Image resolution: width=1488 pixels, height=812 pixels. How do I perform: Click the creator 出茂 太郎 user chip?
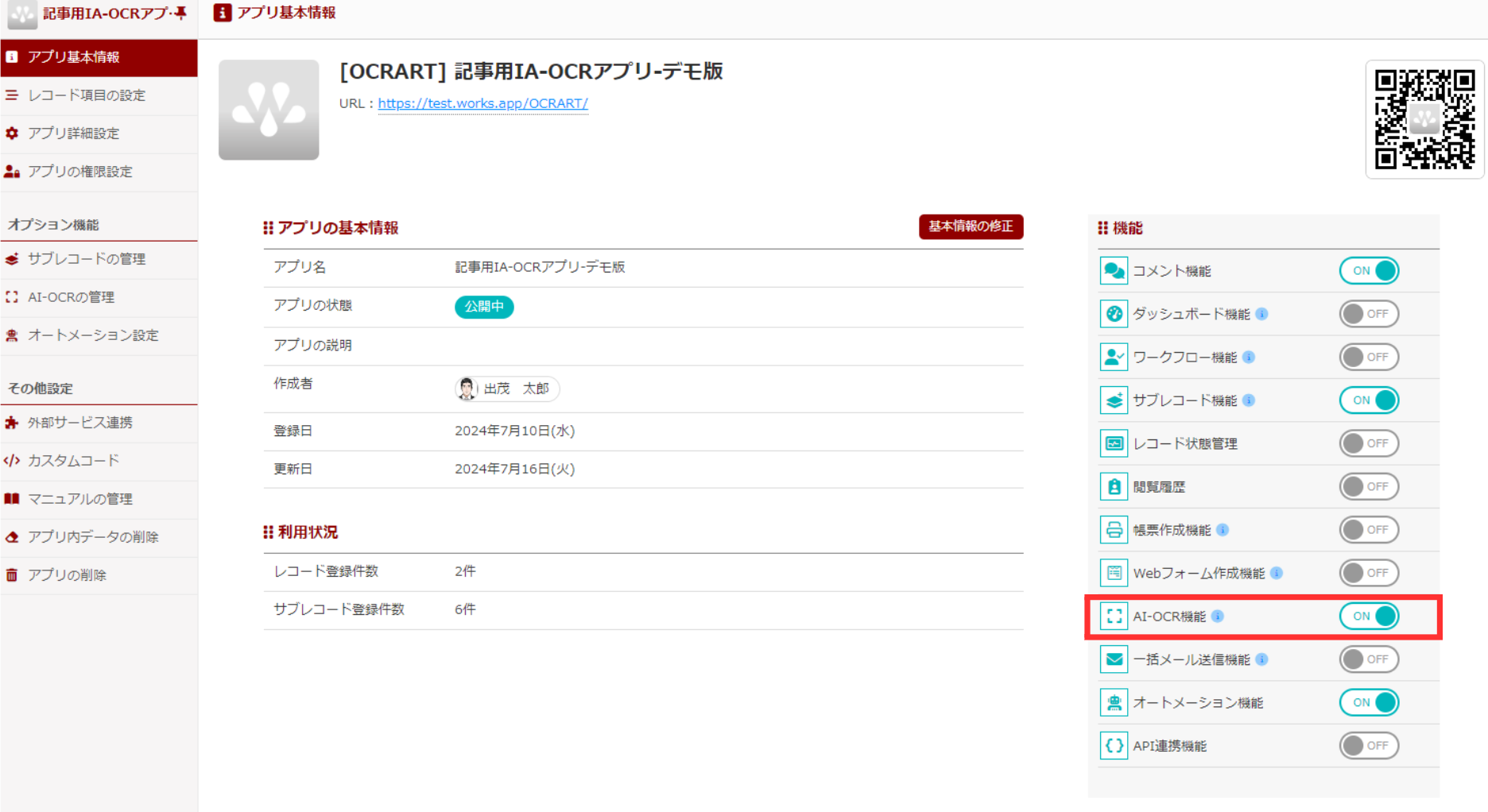[x=507, y=389]
